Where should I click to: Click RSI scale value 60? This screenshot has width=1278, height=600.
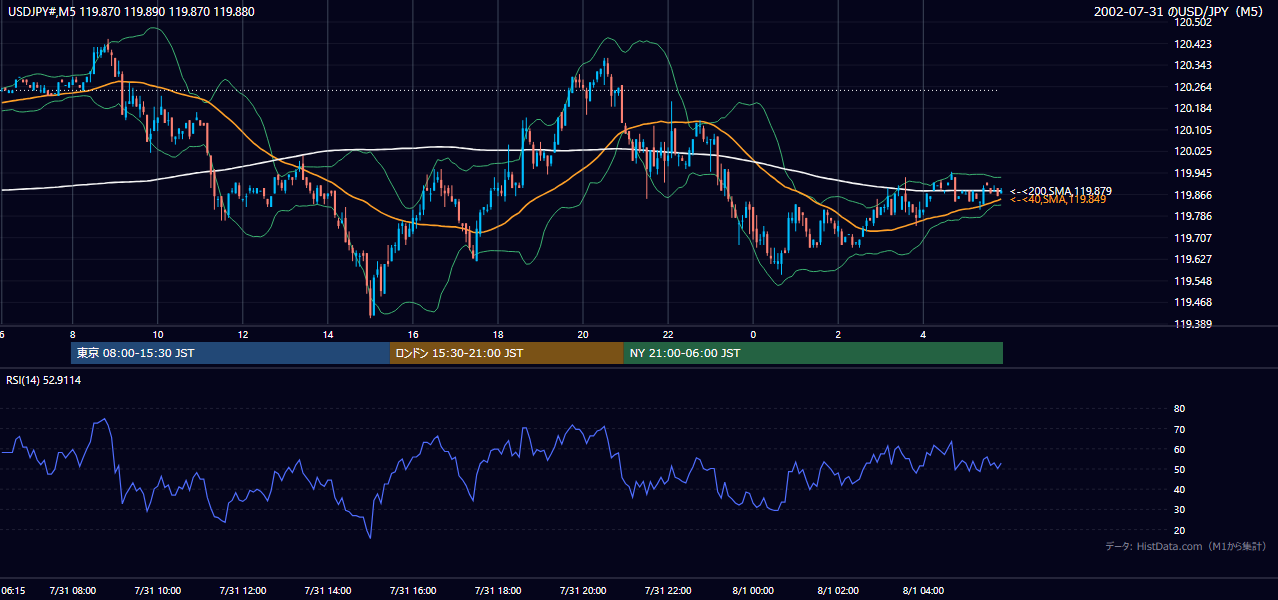point(1179,449)
